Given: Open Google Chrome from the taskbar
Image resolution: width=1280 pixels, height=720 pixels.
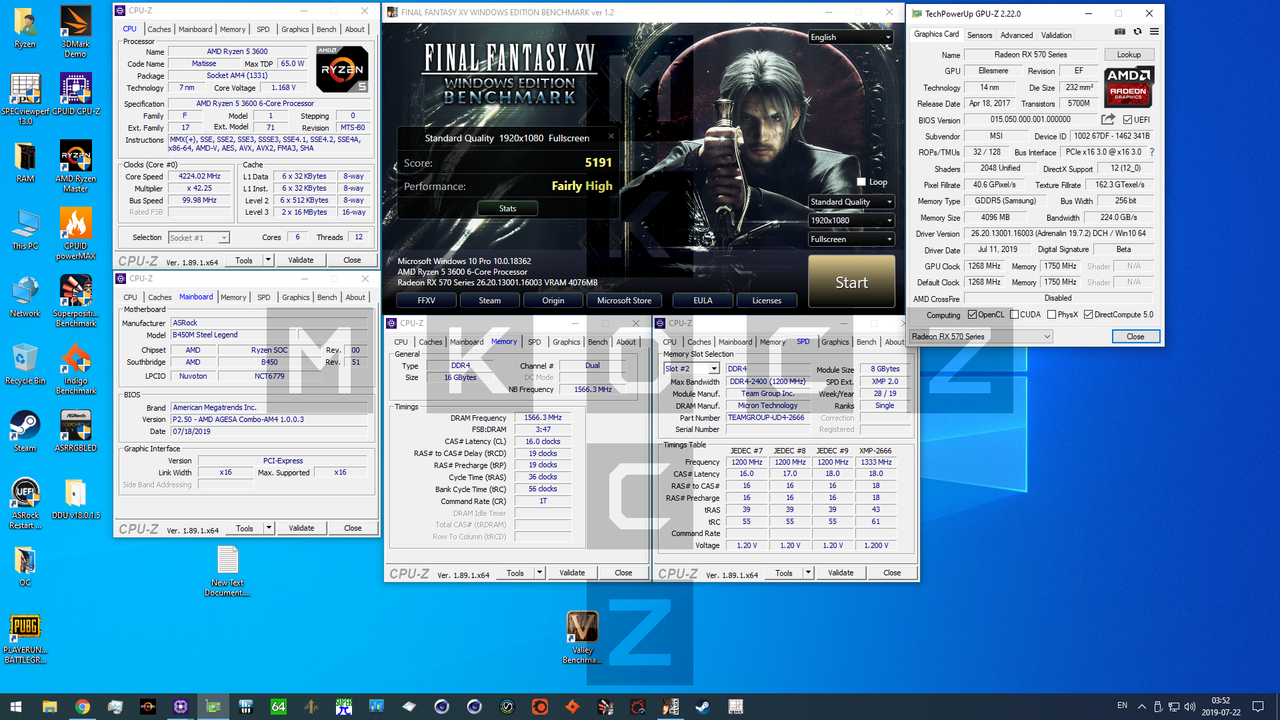Looking at the screenshot, I should pyautogui.click(x=82, y=707).
